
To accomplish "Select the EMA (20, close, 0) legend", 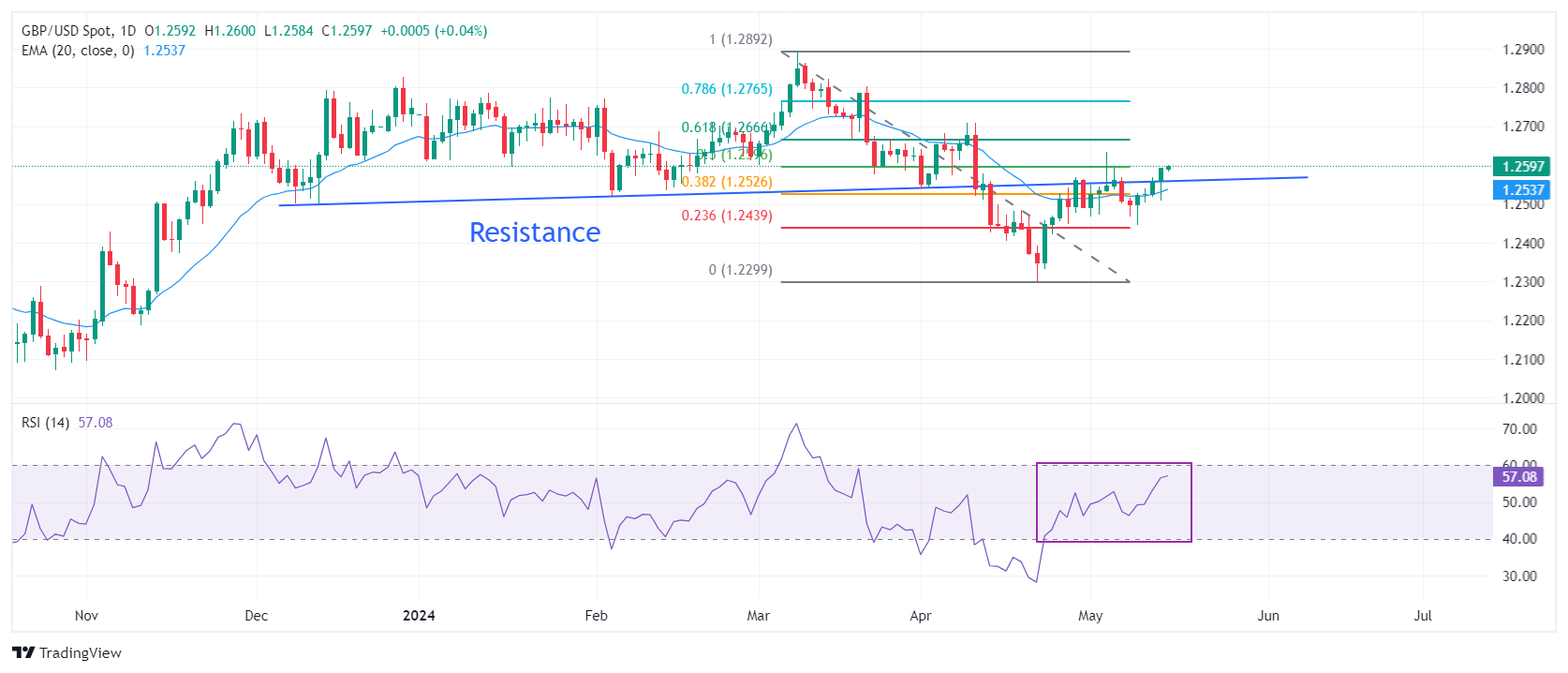I will tap(78, 51).
